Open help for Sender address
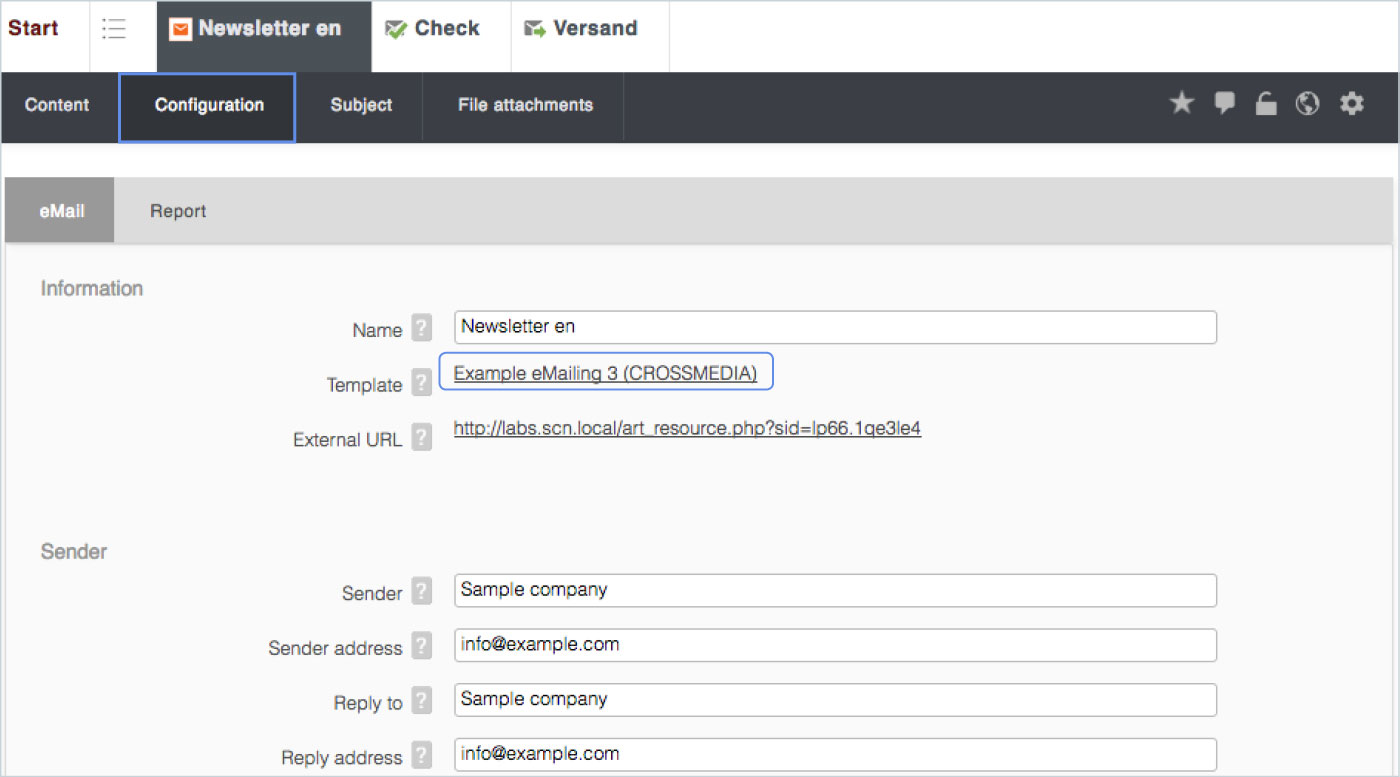The height and width of the screenshot is (777, 1400). click(422, 647)
